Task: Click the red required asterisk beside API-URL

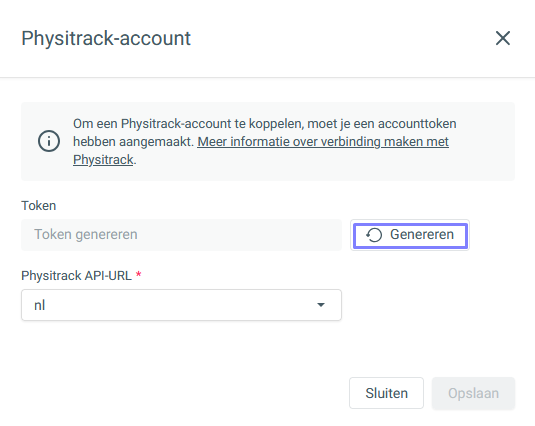Action: (139, 275)
